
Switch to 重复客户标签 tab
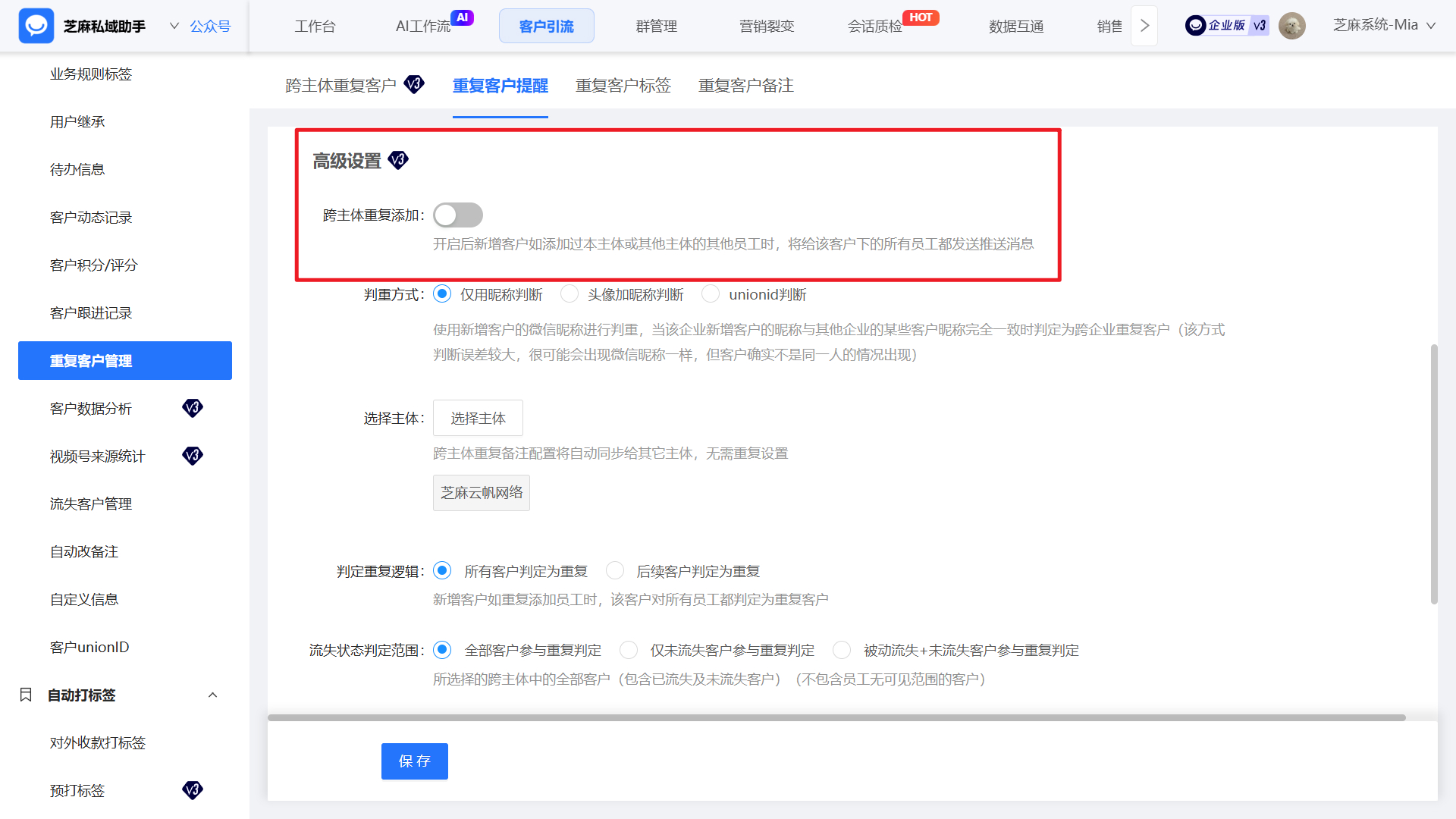(623, 86)
